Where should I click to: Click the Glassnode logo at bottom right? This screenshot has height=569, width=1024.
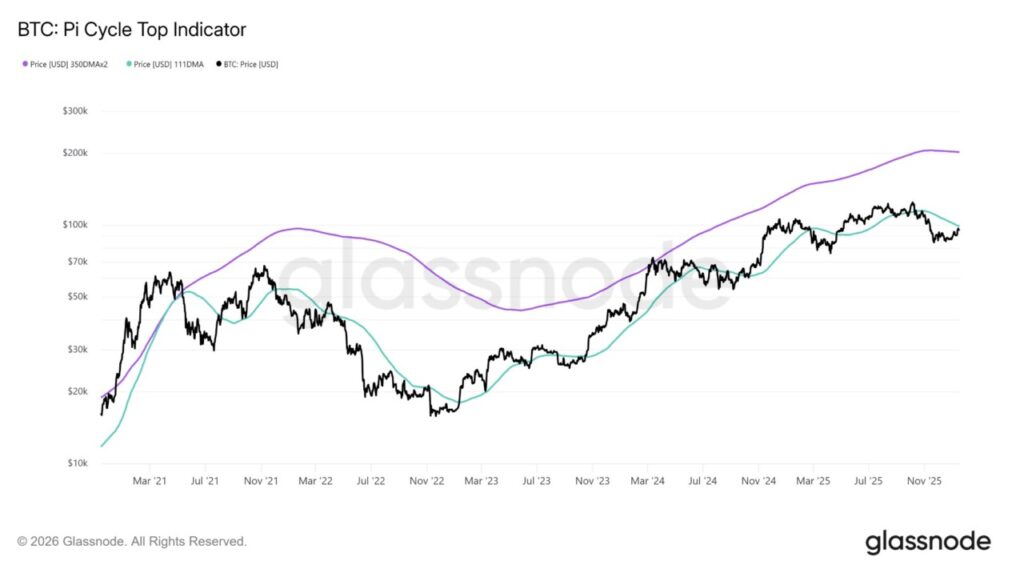pos(927,542)
